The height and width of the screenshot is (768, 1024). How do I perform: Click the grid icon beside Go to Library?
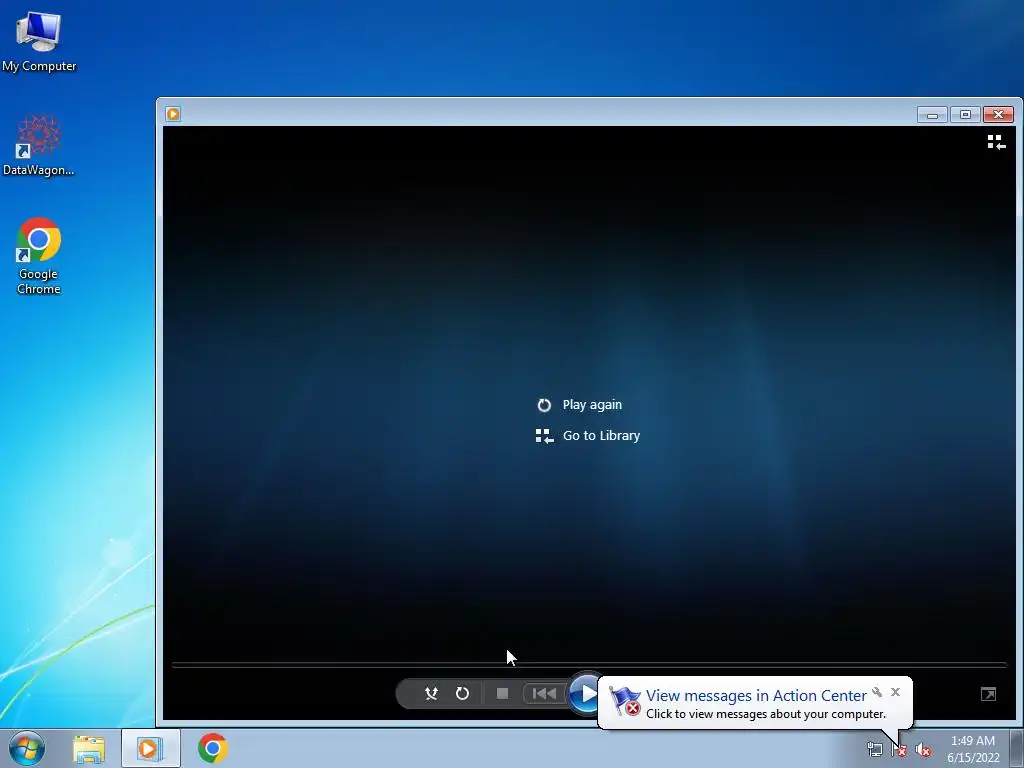(544, 436)
